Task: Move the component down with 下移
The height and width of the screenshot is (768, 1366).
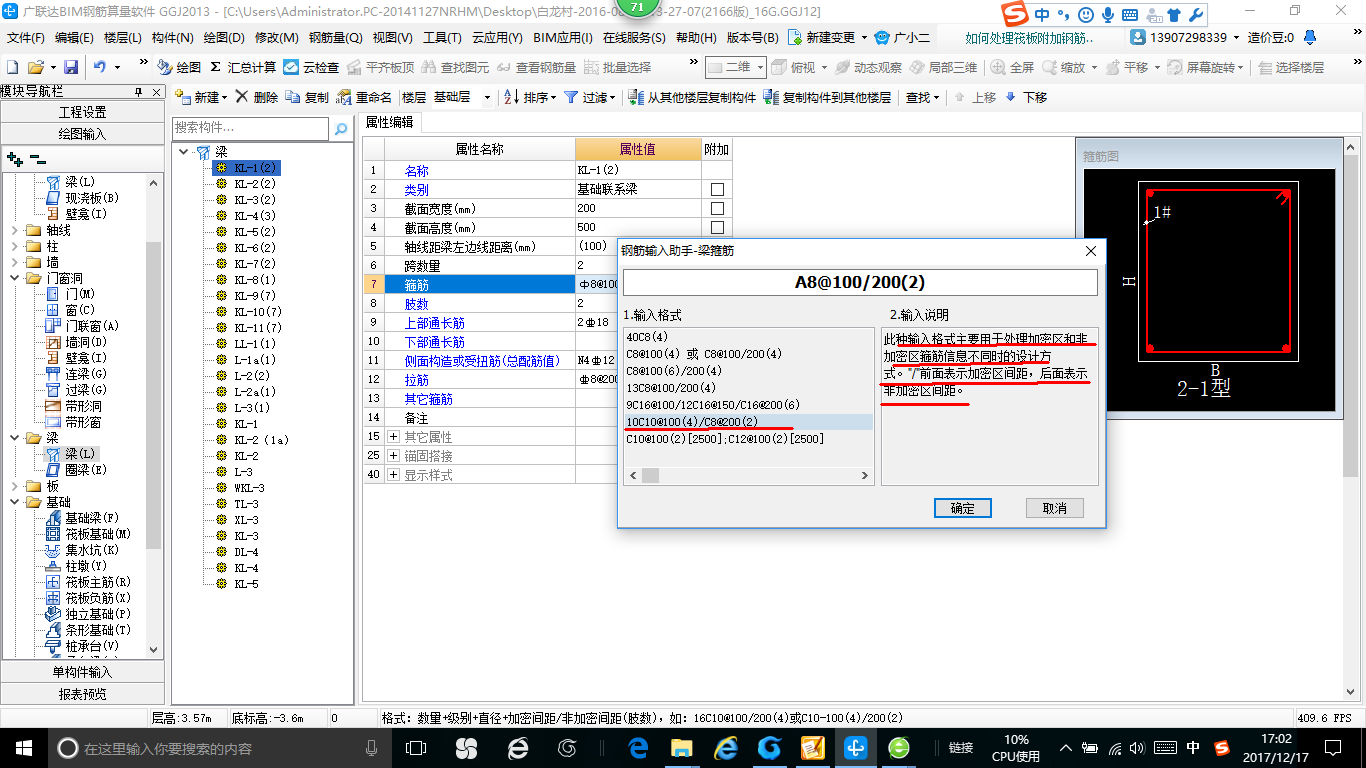Action: [x=1026, y=97]
